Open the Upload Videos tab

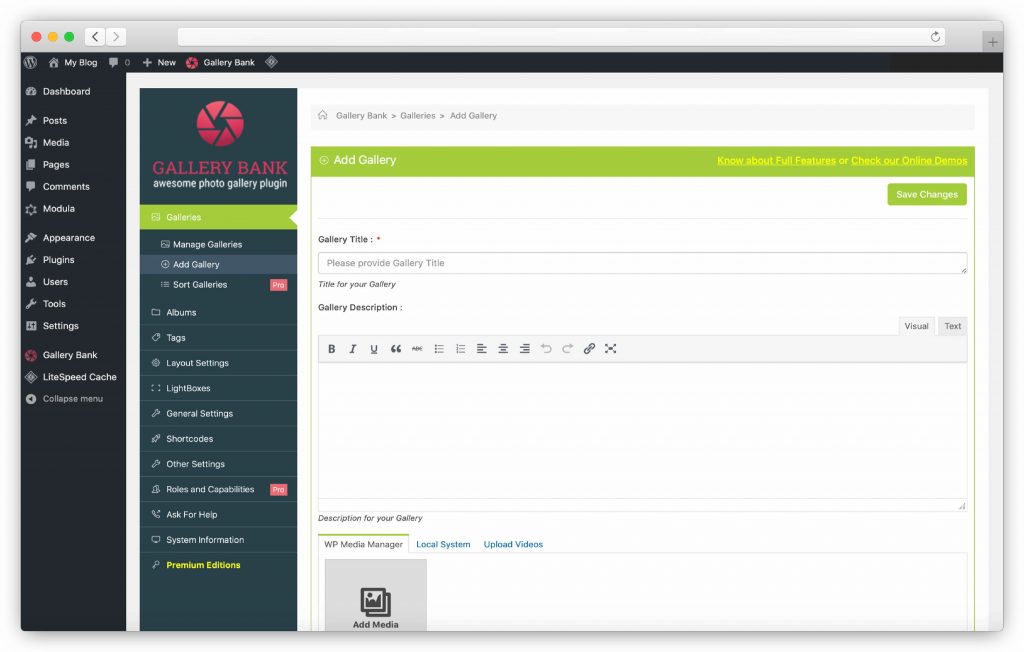513,544
